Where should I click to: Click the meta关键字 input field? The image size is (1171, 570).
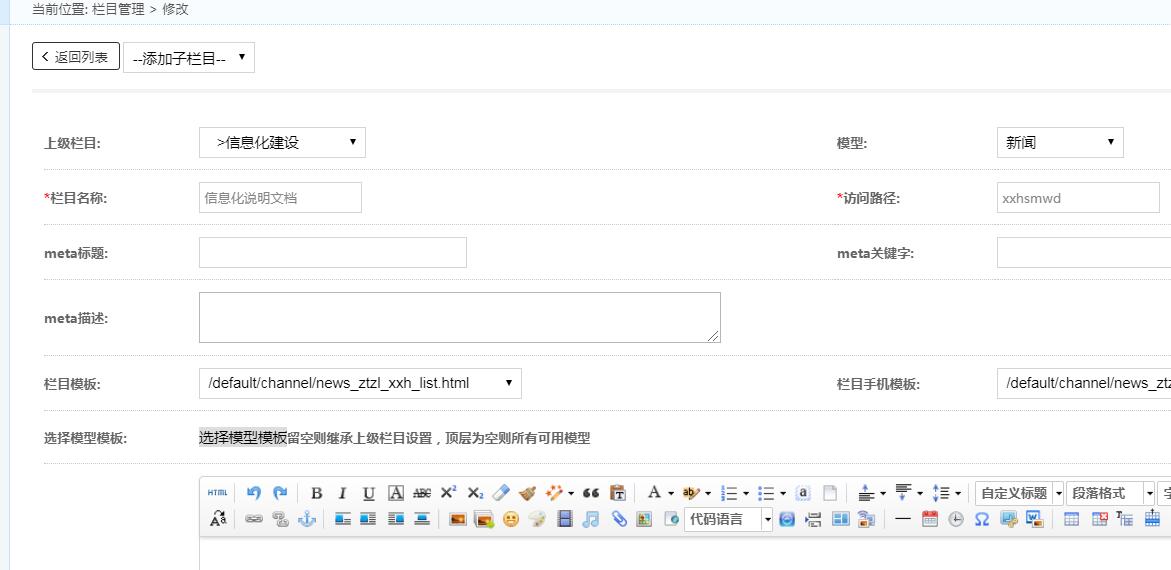point(1084,253)
